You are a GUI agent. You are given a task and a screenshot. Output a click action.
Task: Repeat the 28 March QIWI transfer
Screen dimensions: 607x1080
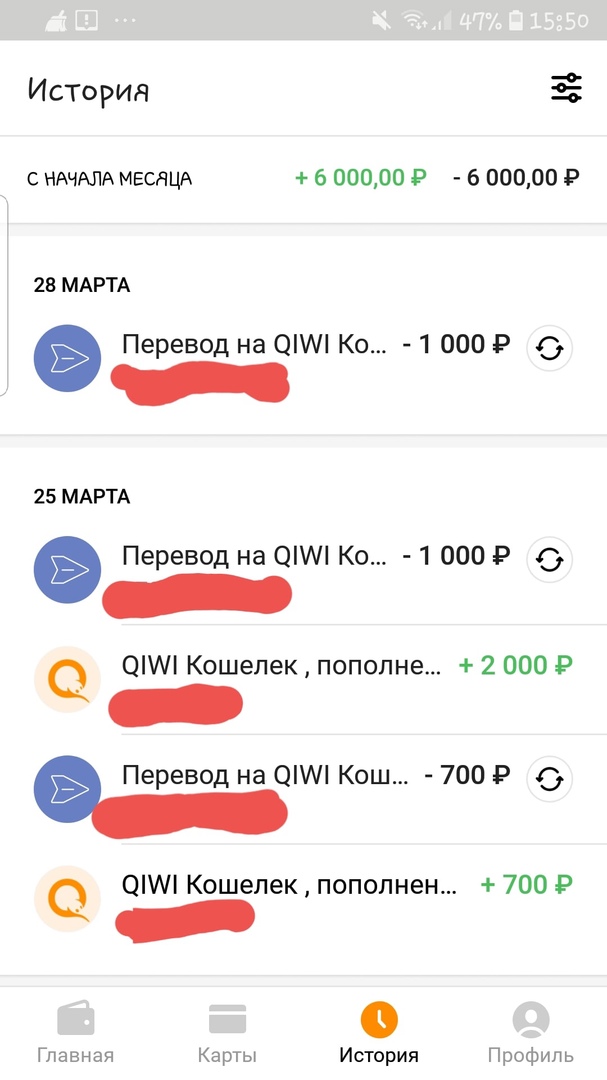pos(549,349)
